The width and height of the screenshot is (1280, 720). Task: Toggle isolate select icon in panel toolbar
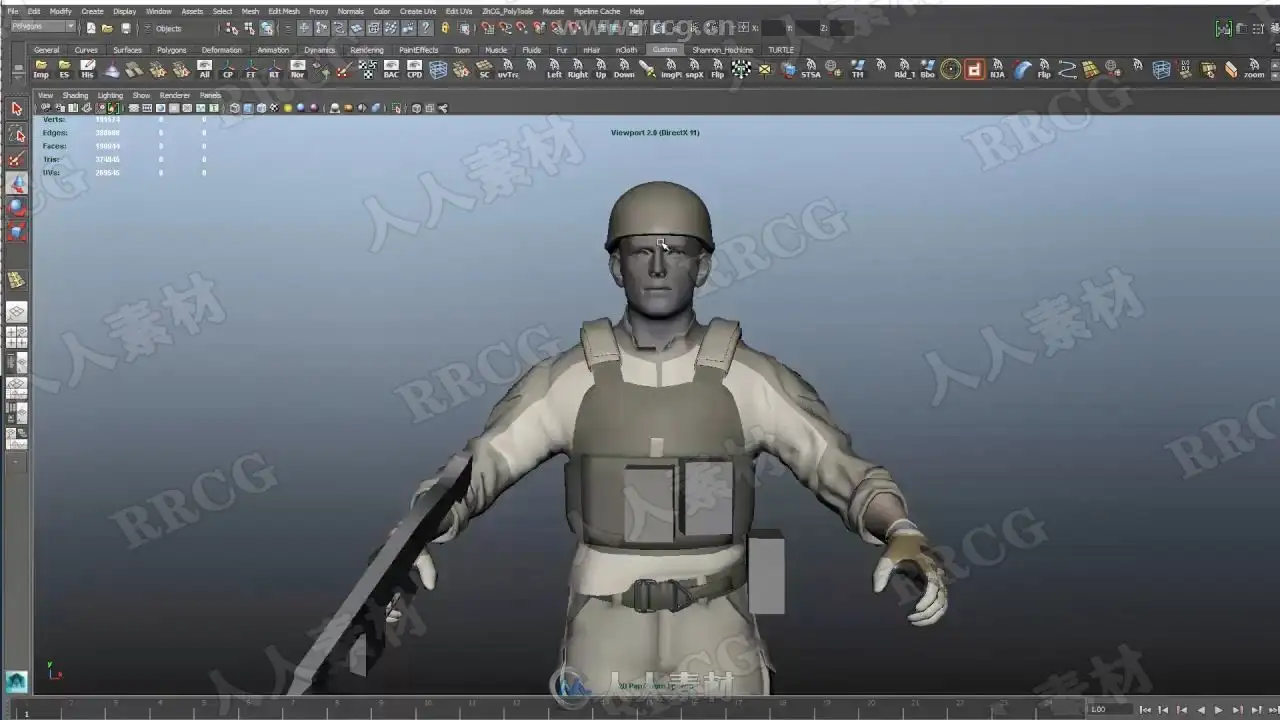398,108
